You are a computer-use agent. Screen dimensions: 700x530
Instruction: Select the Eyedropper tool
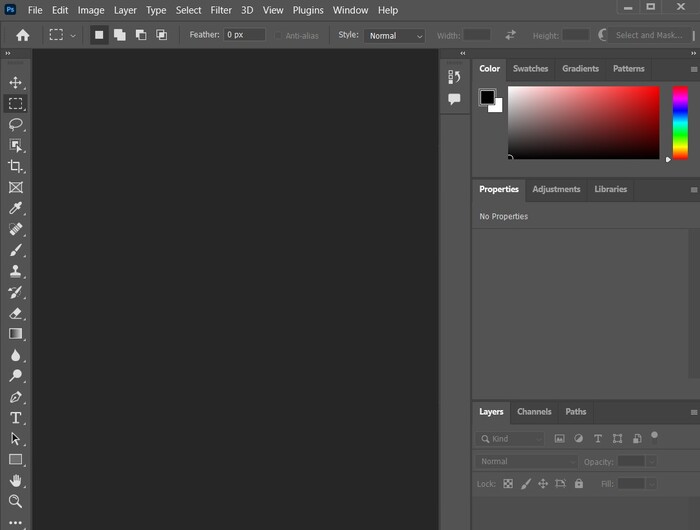click(15, 208)
